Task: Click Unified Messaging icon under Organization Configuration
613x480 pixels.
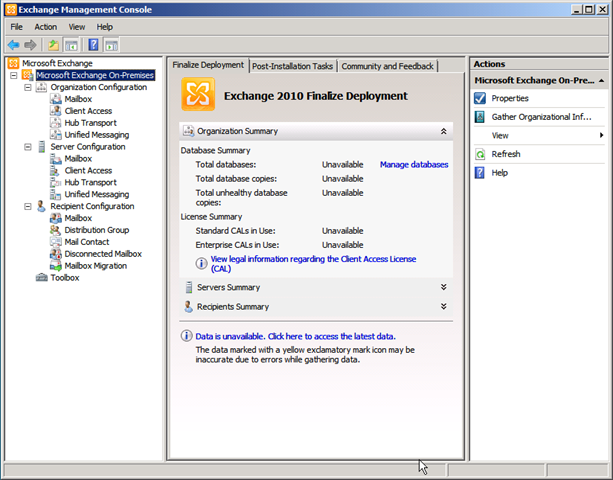Action: tap(56, 135)
